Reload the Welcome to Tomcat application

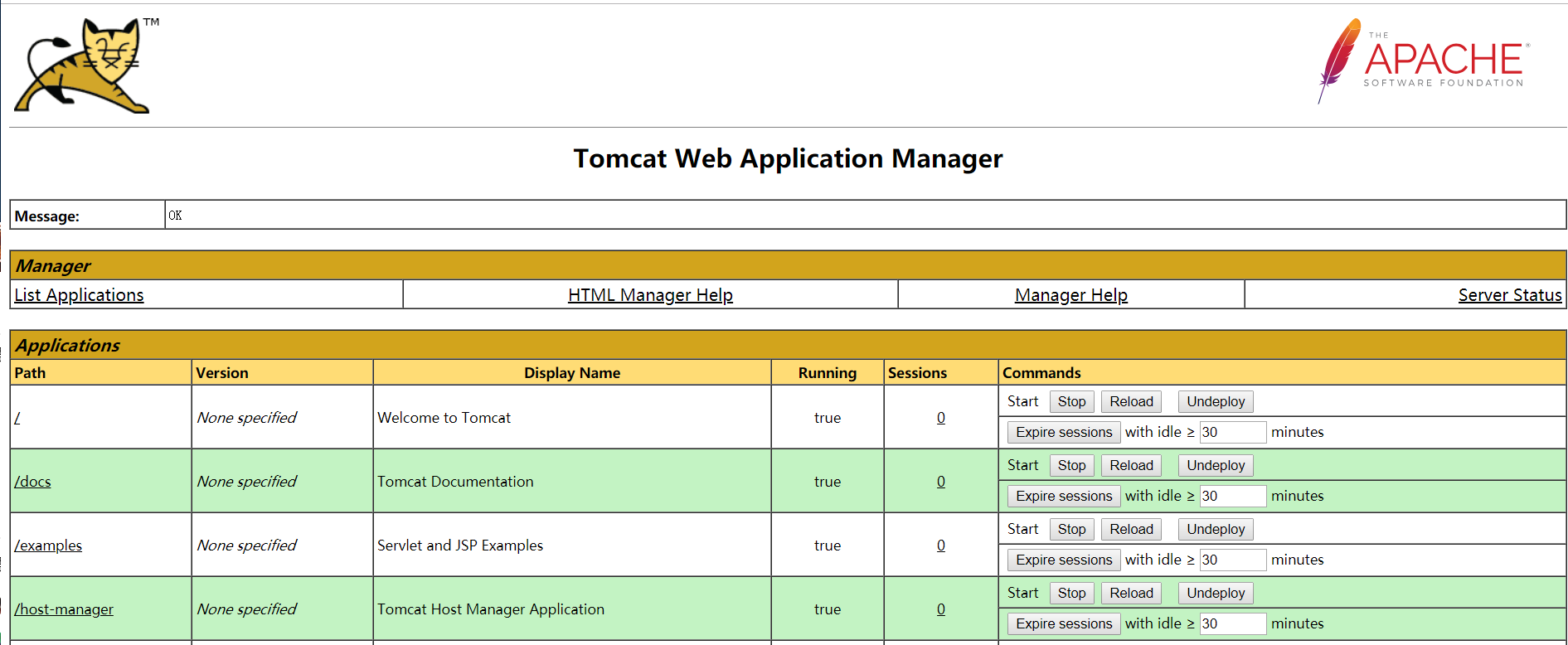tap(1131, 401)
